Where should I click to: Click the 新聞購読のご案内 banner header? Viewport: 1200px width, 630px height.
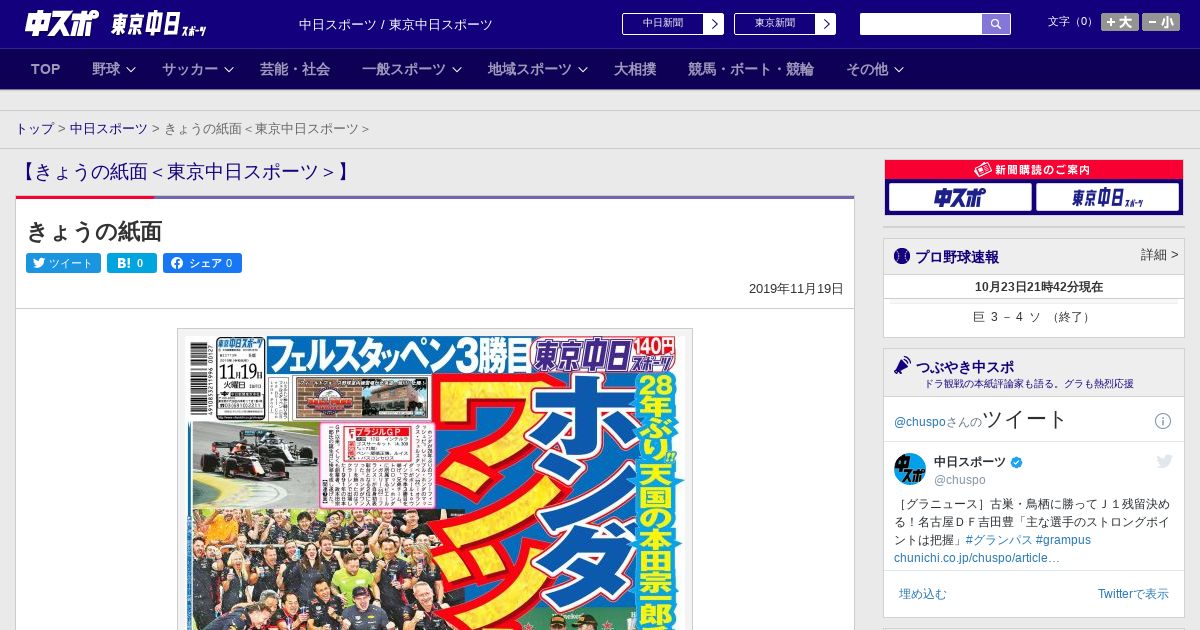coord(1034,170)
